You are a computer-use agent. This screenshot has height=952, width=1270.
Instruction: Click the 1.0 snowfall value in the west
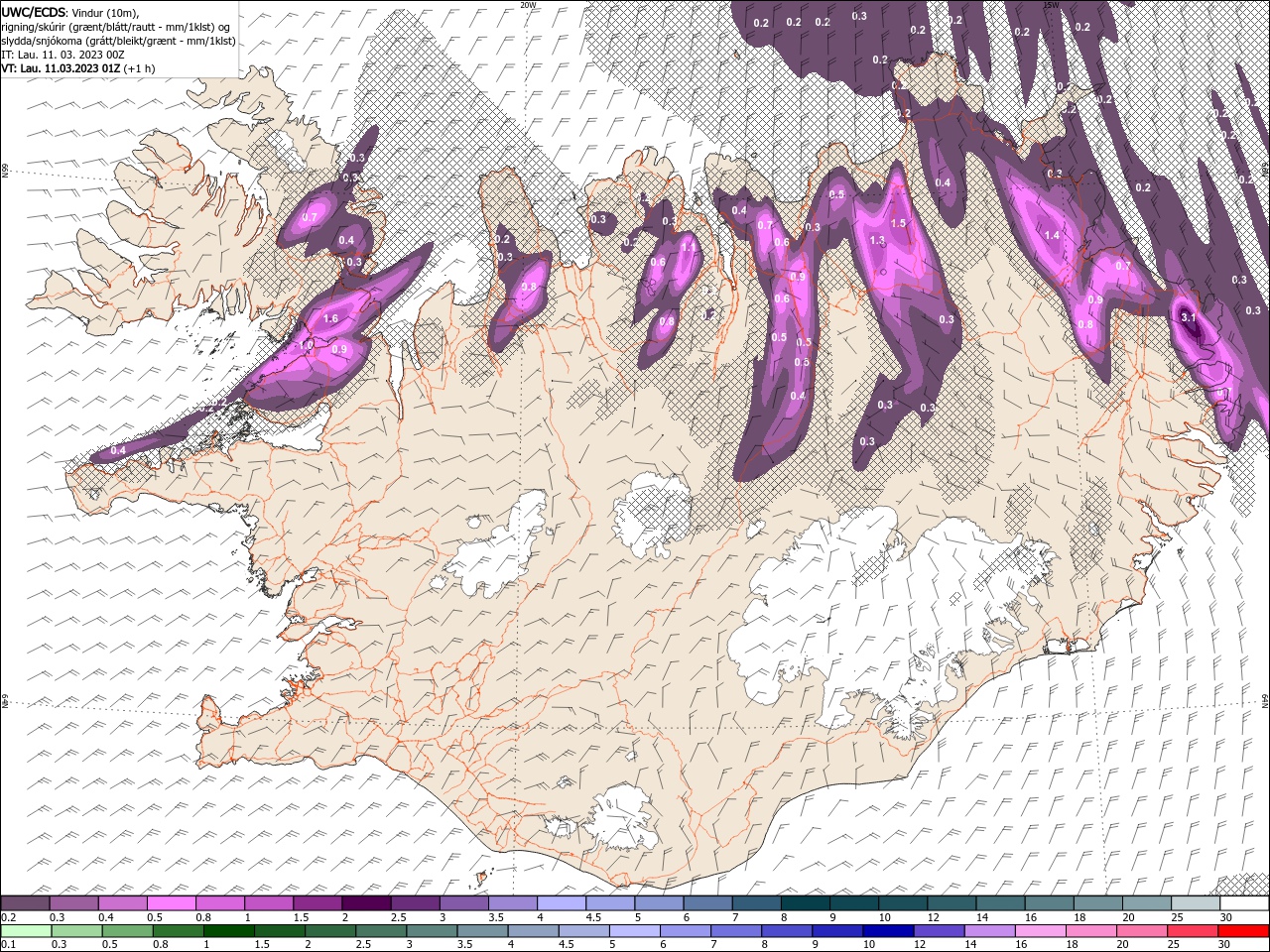(x=307, y=344)
